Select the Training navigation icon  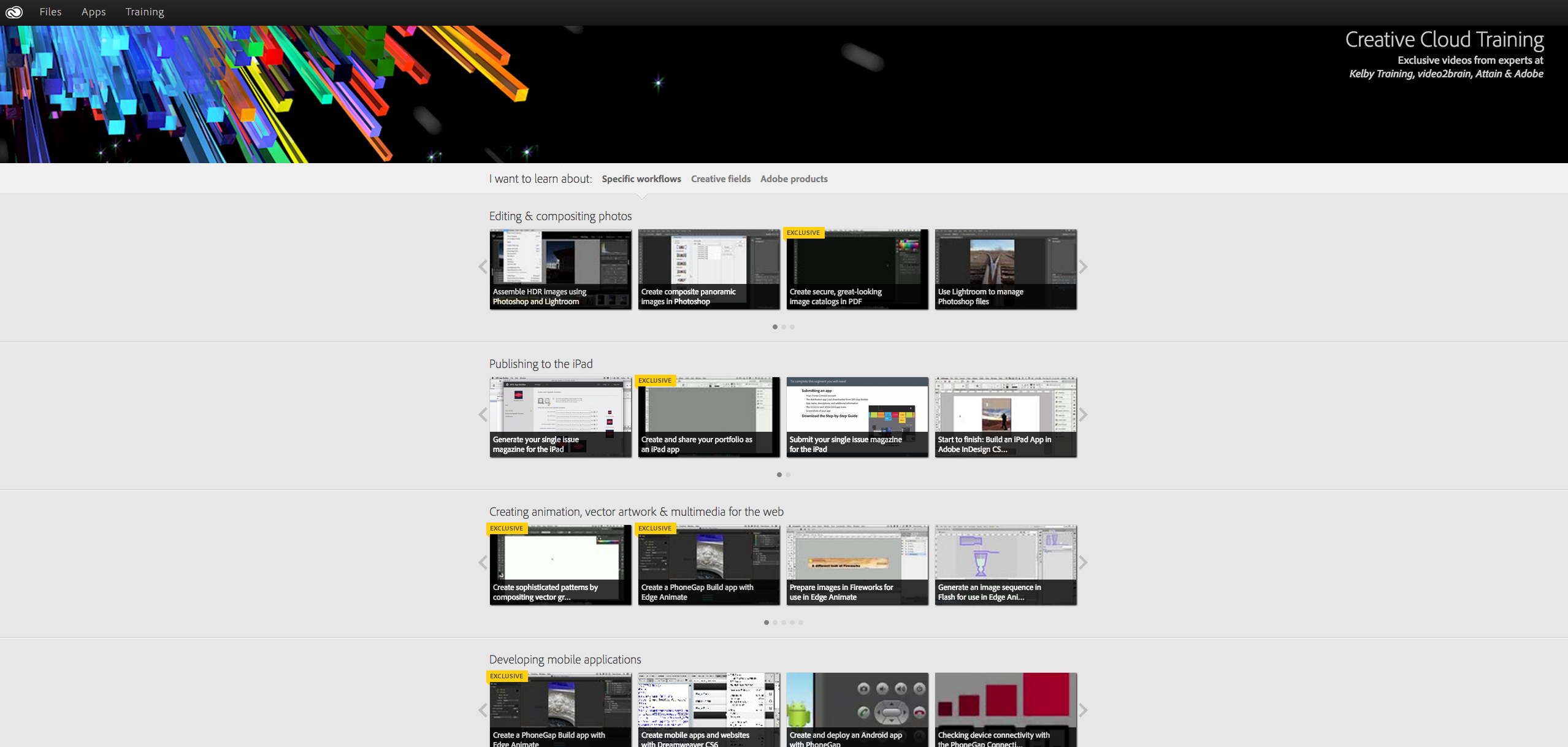(x=143, y=12)
